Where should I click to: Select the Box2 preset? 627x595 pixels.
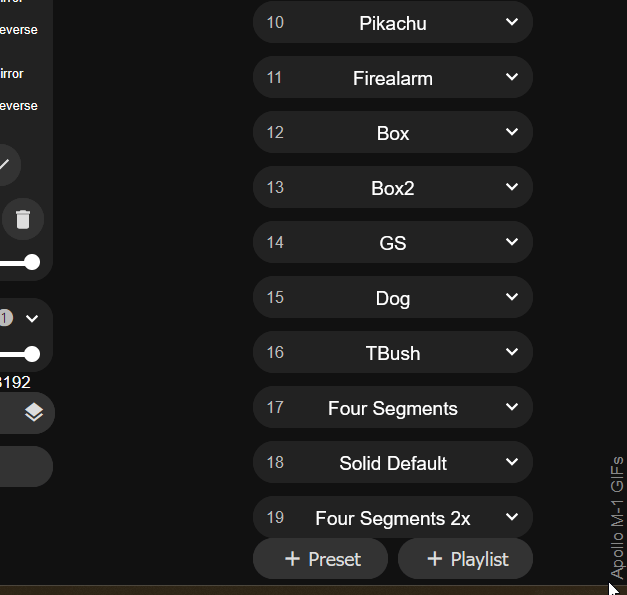pos(393,187)
